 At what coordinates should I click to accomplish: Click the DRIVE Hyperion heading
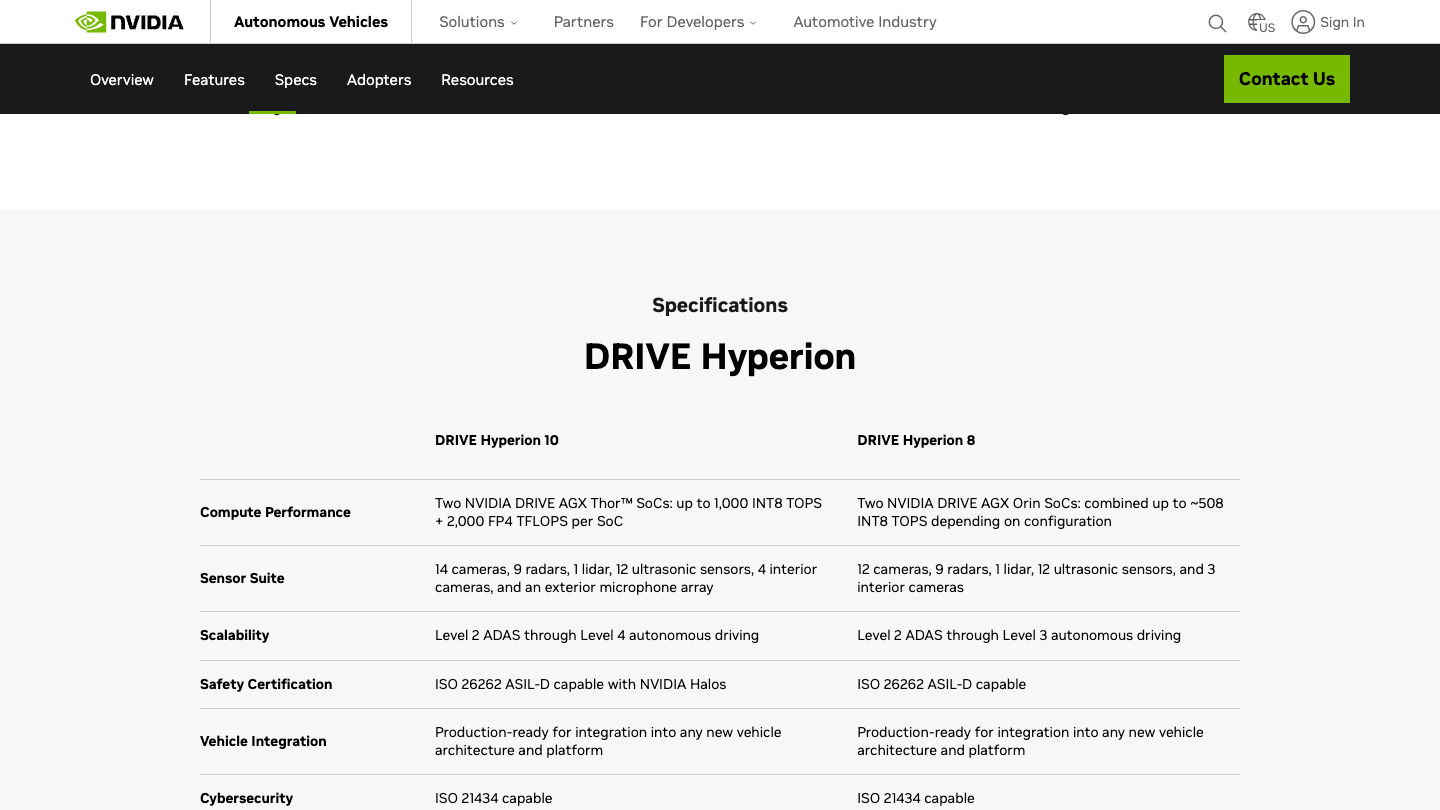(x=720, y=357)
